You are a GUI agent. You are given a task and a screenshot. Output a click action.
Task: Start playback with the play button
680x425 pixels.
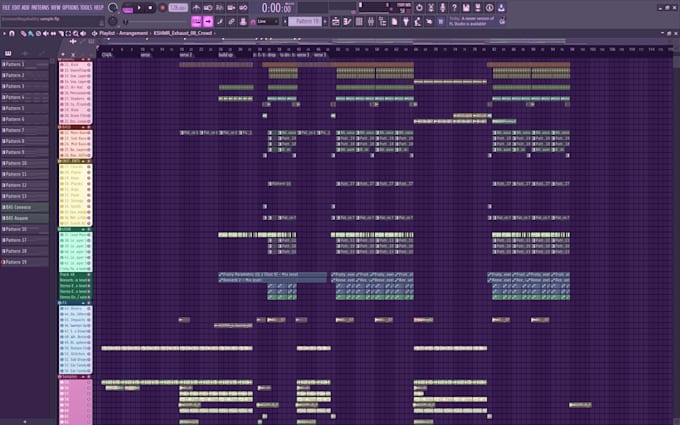coord(139,8)
